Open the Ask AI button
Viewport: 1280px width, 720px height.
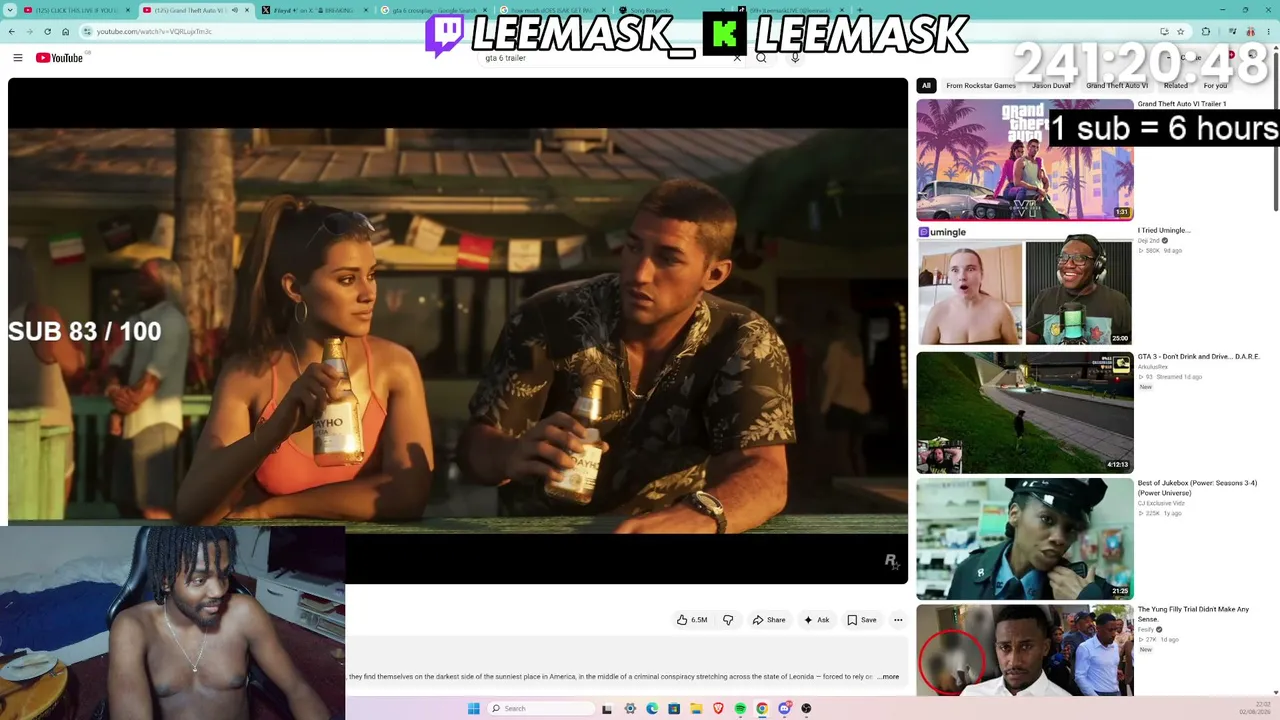(x=816, y=620)
